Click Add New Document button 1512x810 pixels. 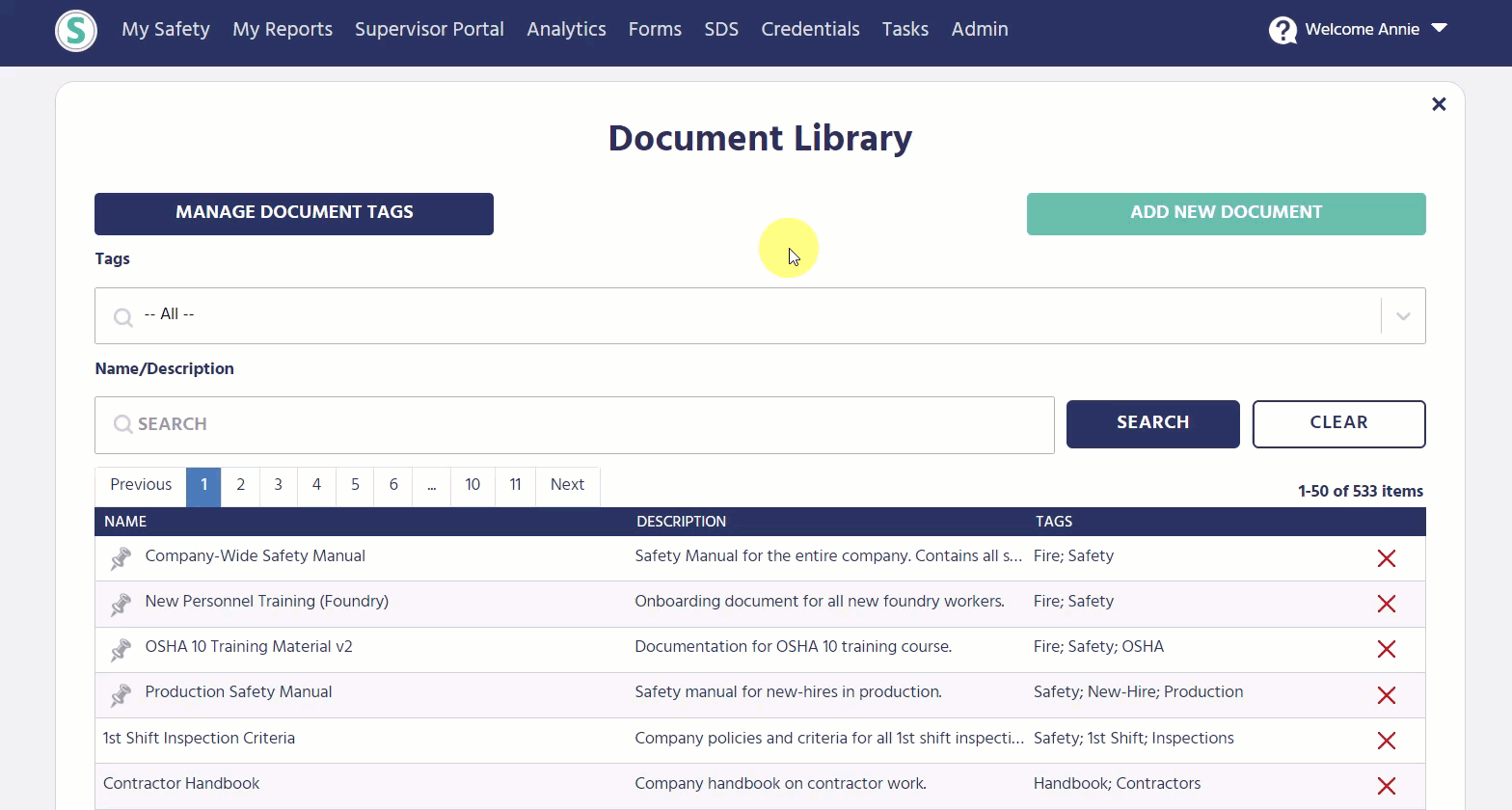tap(1227, 214)
